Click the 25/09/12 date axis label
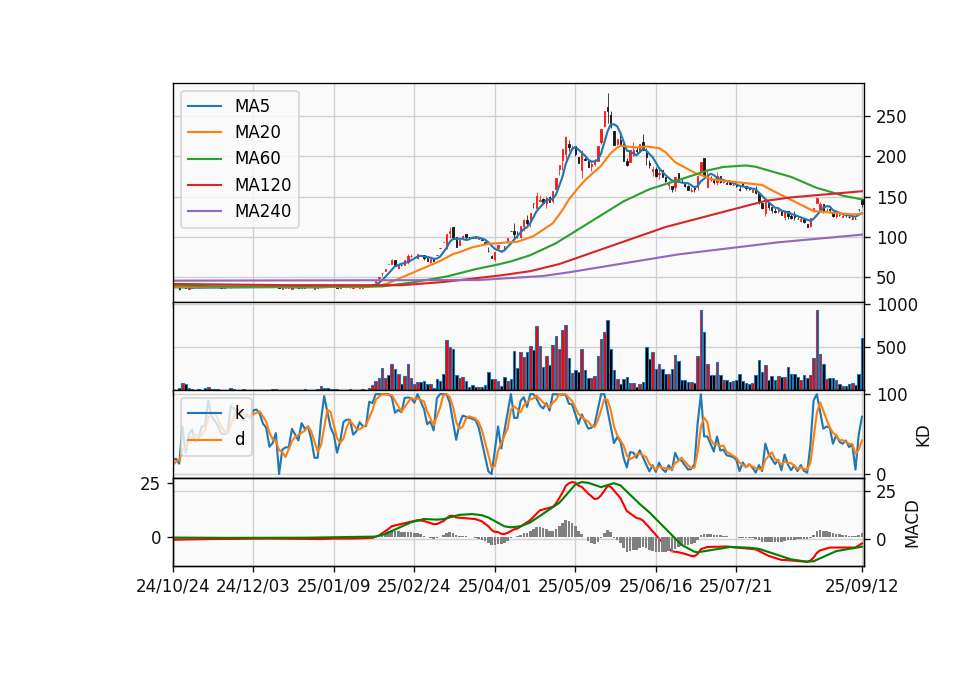This screenshot has height=690, width=960. pyautogui.click(x=862, y=587)
